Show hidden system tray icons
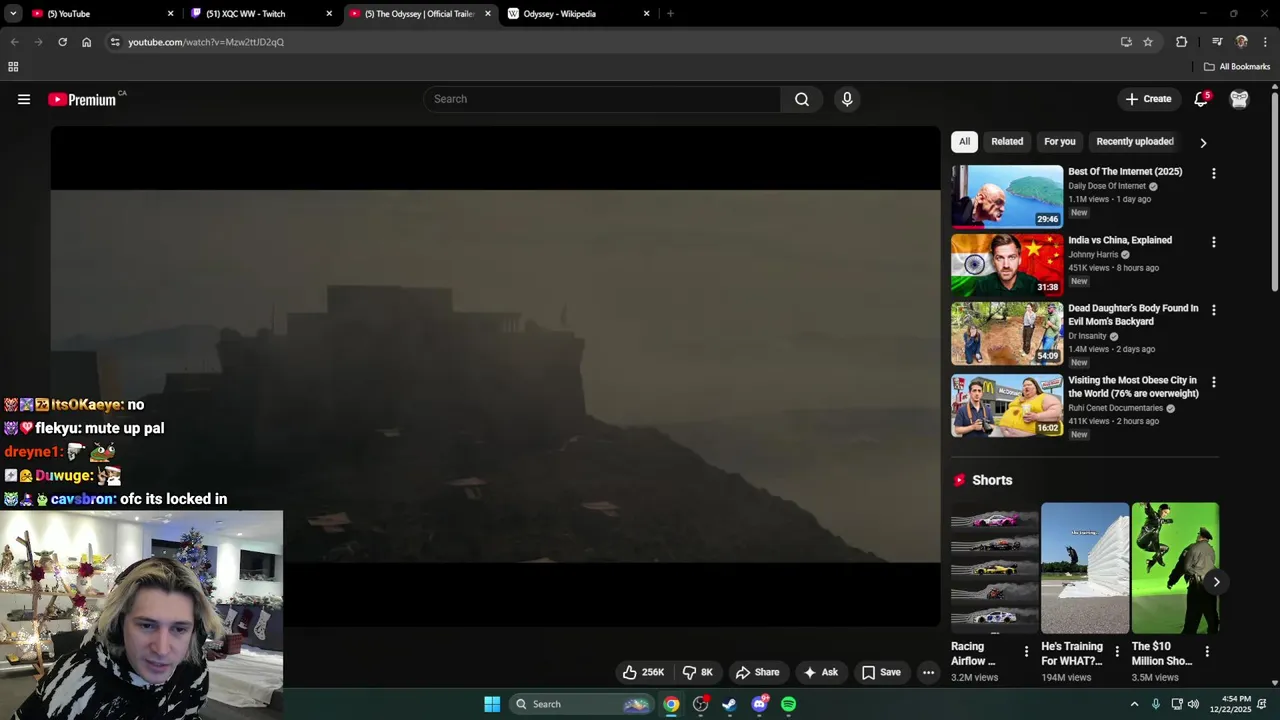The image size is (1280, 720). [1134, 704]
